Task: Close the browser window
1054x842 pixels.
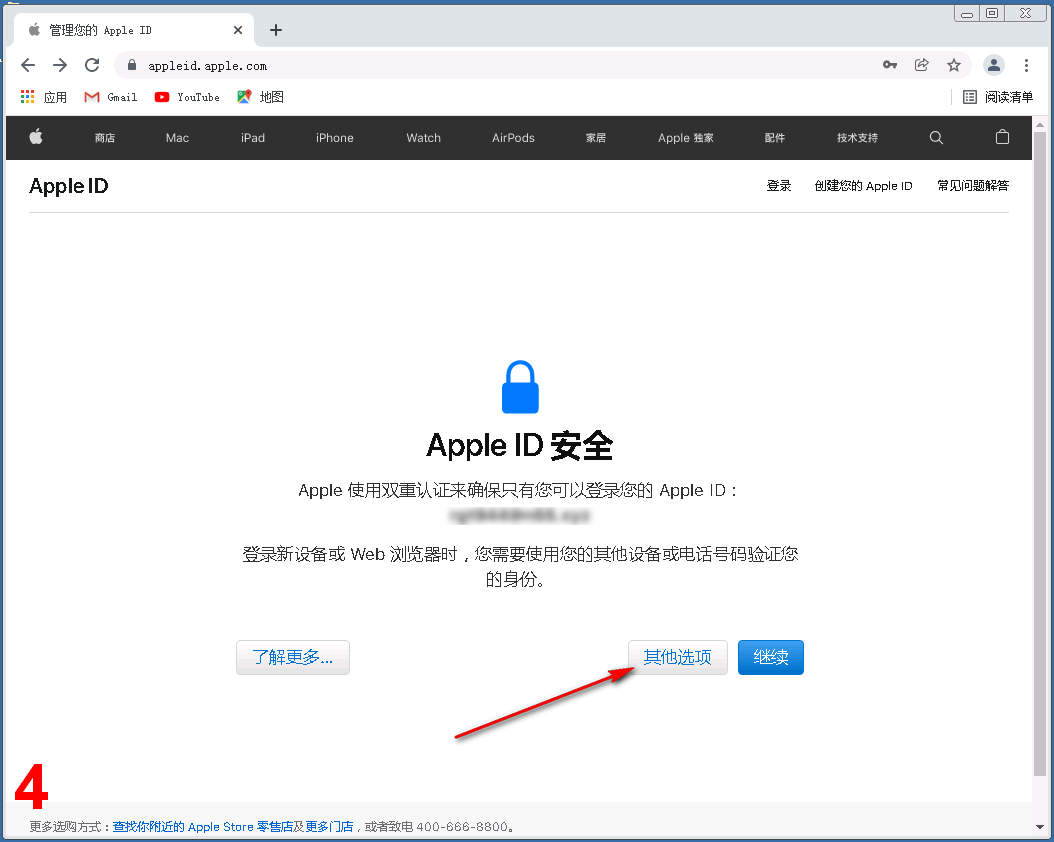Action: click(1025, 13)
